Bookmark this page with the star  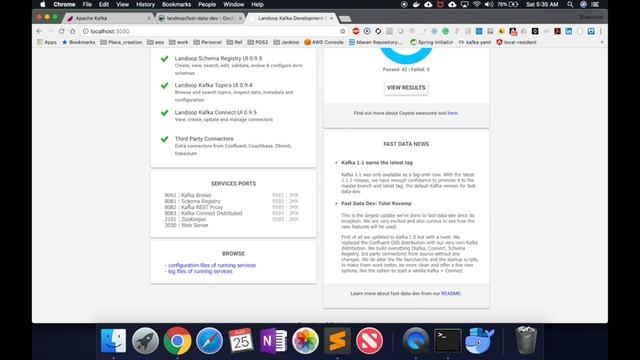(x=342, y=31)
